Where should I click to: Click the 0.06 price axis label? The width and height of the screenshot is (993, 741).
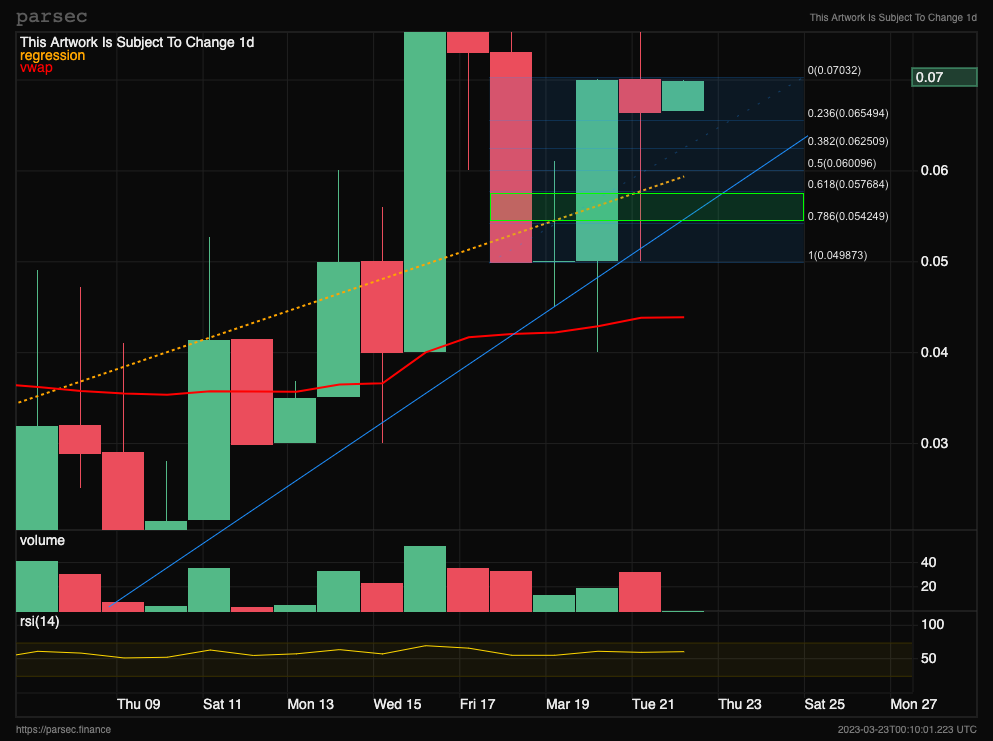point(934,170)
